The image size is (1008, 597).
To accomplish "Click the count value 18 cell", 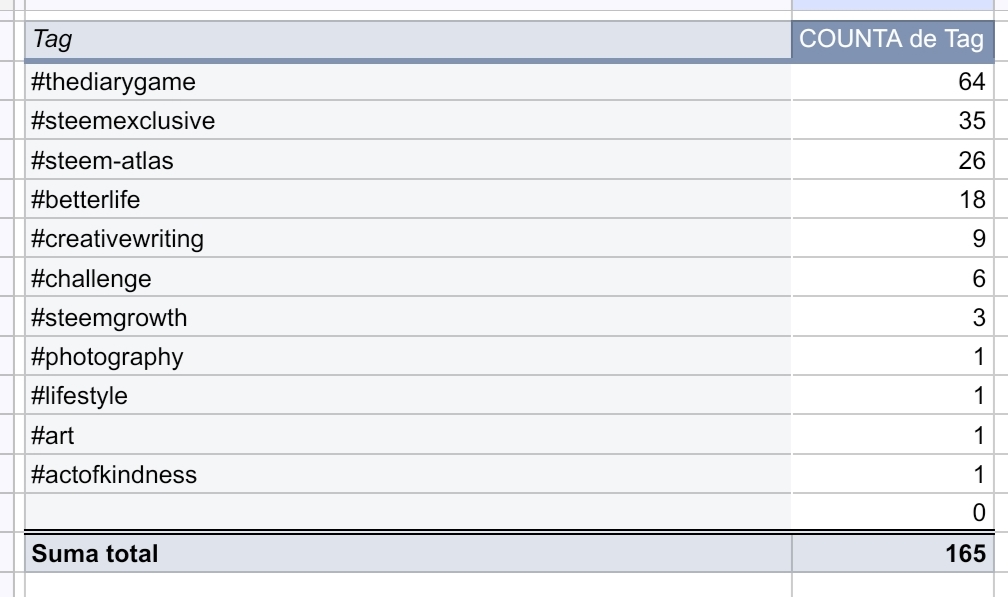I will click(x=892, y=199).
